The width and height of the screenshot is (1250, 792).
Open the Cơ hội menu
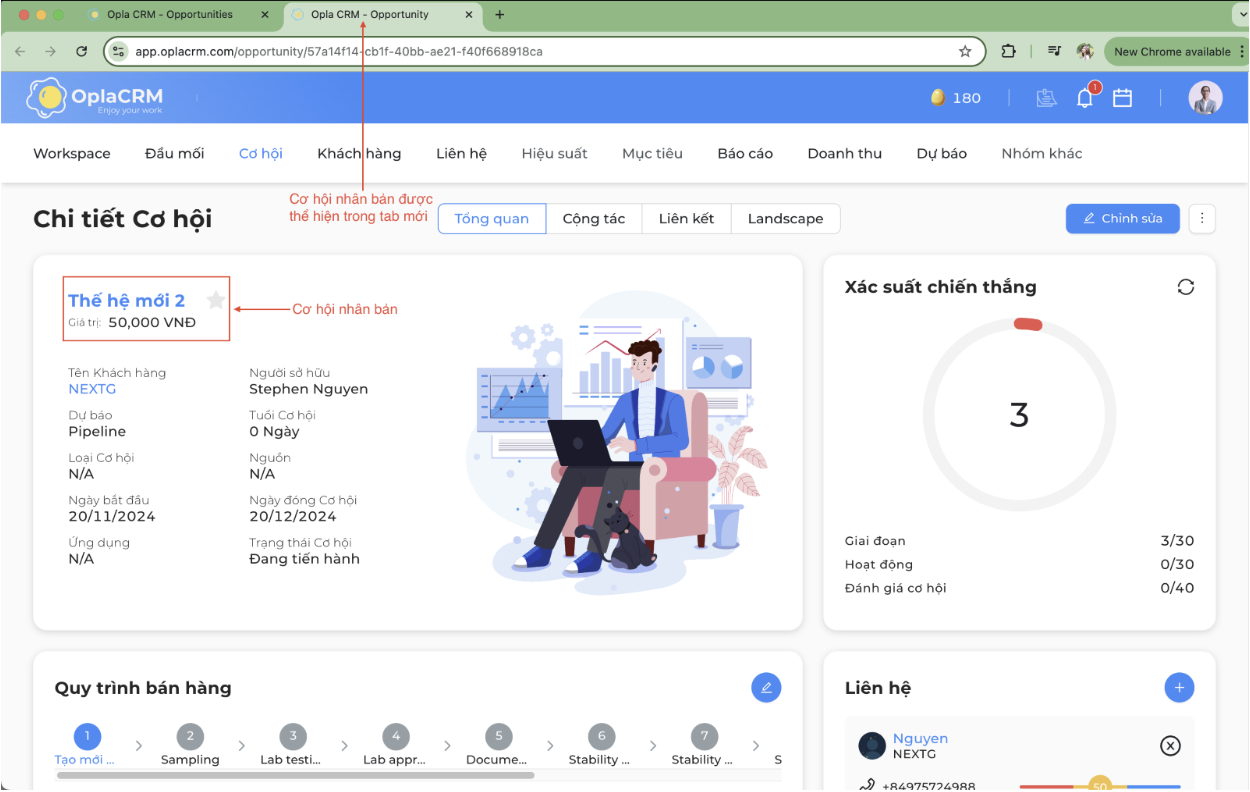tap(261, 153)
